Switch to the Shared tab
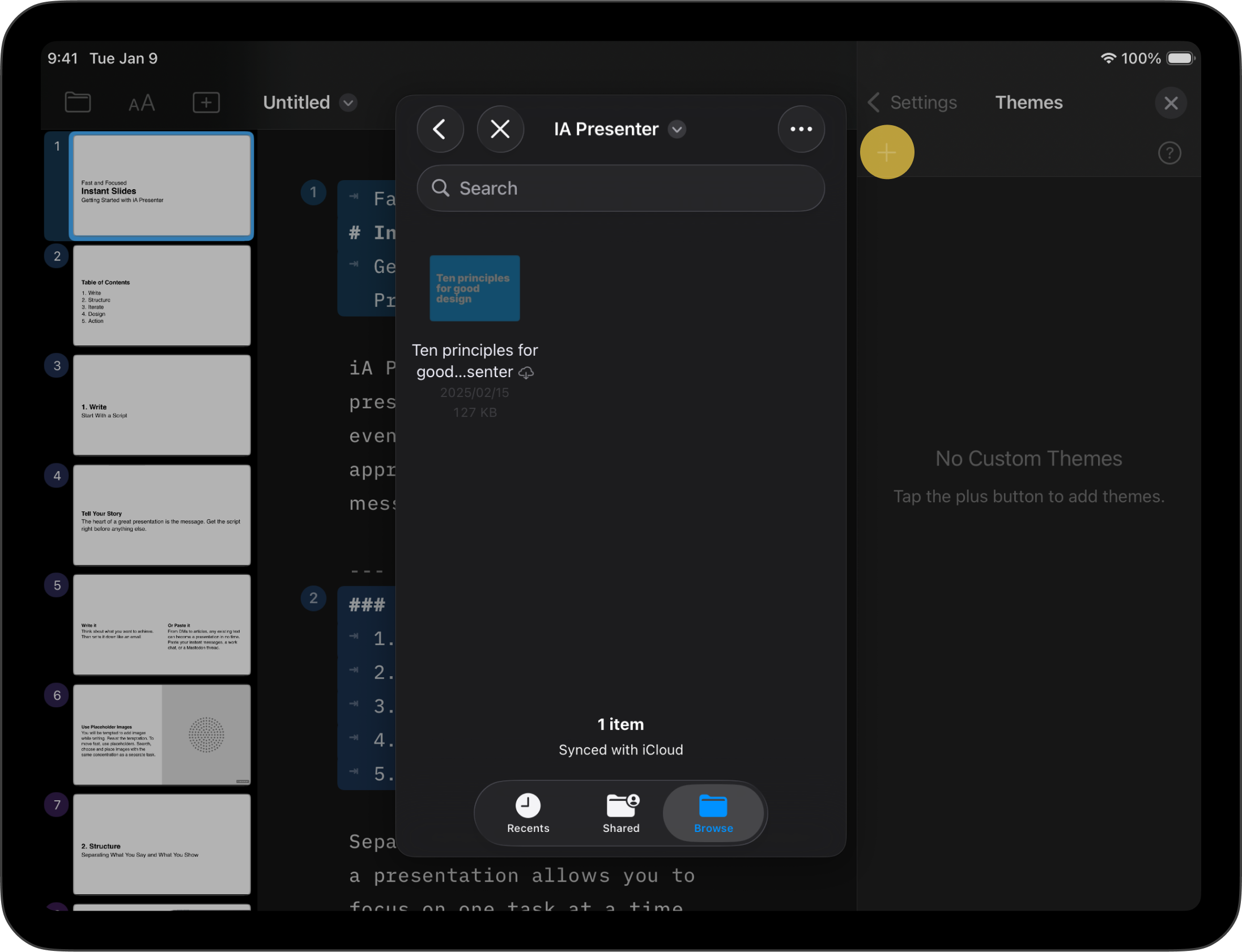Viewport: 1242px width, 952px height. pos(620,813)
